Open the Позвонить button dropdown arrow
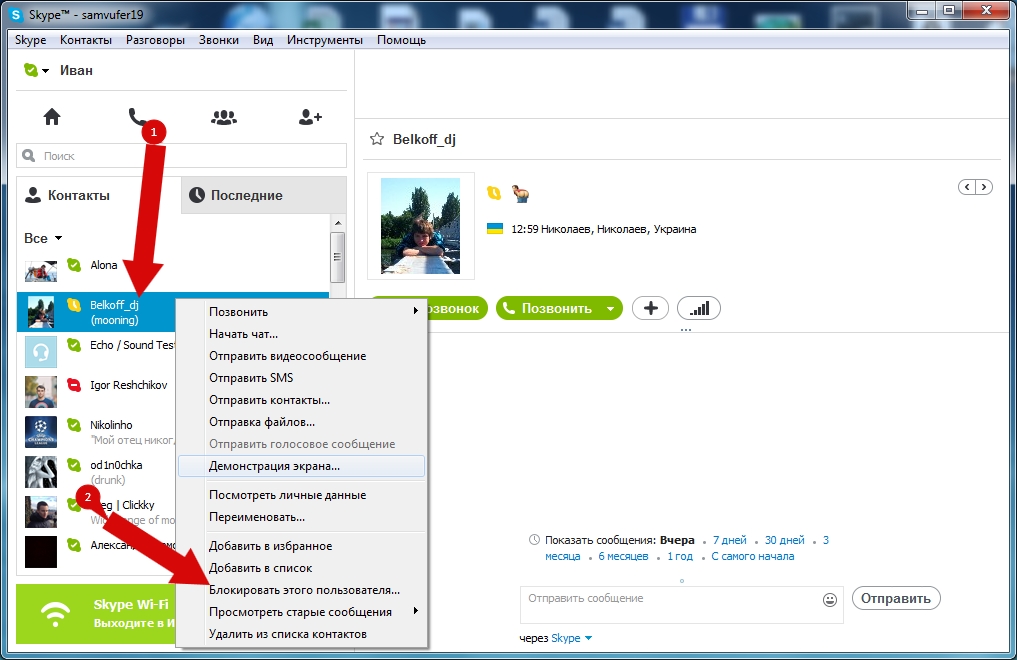1017x660 pixels. click(610, 309)
